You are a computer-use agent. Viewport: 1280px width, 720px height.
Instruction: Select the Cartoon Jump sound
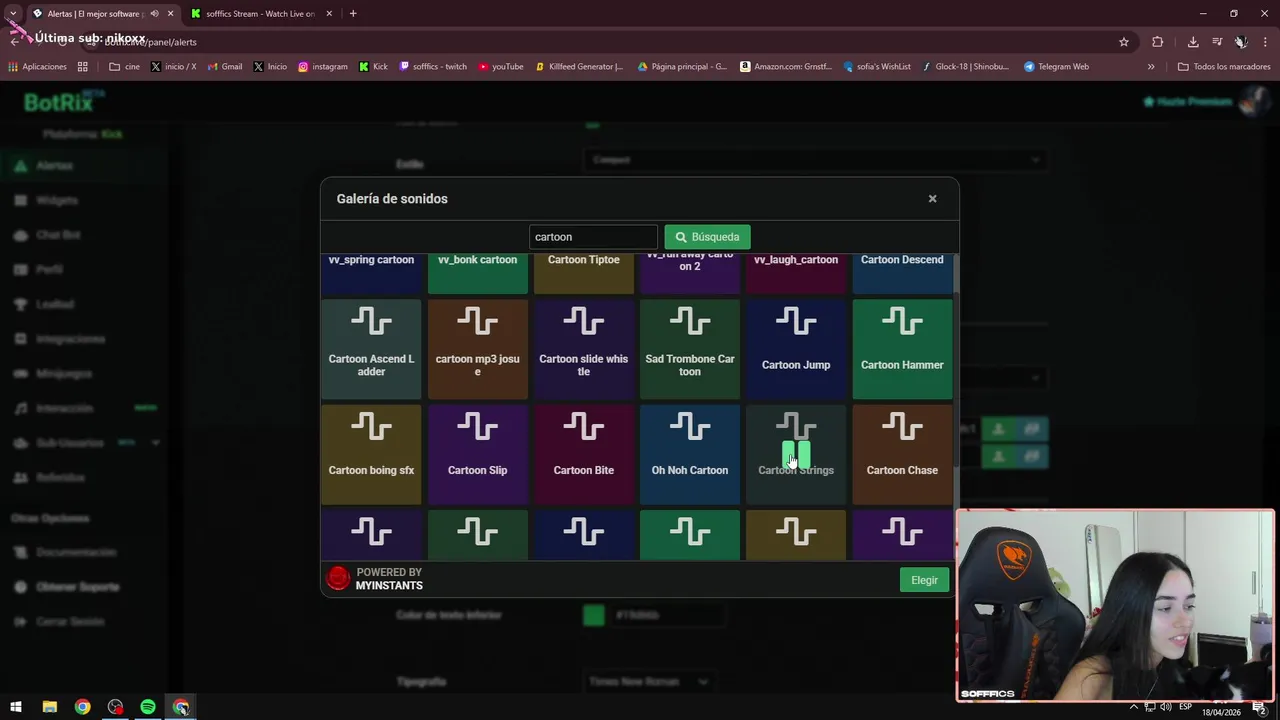pyautogui.click(x=796, y=349)
